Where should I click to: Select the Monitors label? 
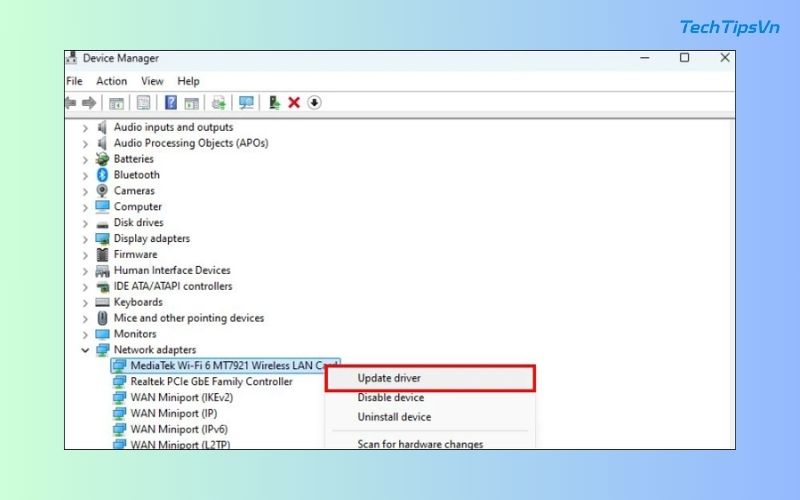[135, 334]
